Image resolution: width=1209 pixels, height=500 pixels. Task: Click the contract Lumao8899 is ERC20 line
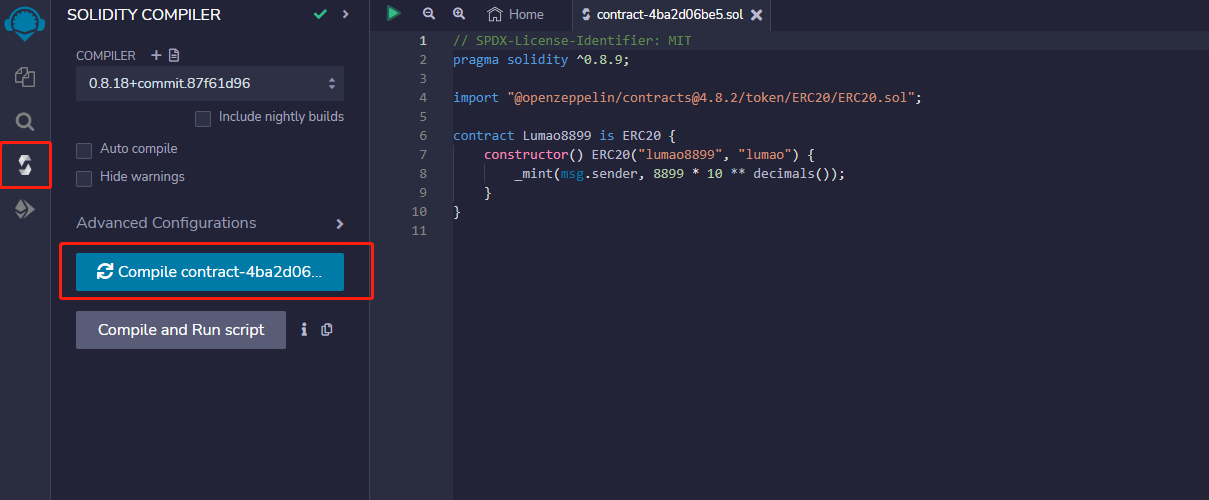pos(565,136)
